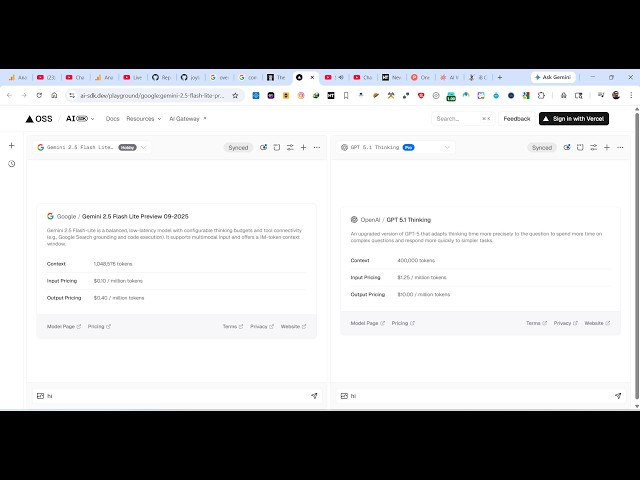Click the new window icon in GPT 5.1 panel
This screenshot has height=480, width=640.
pos(580,147)
